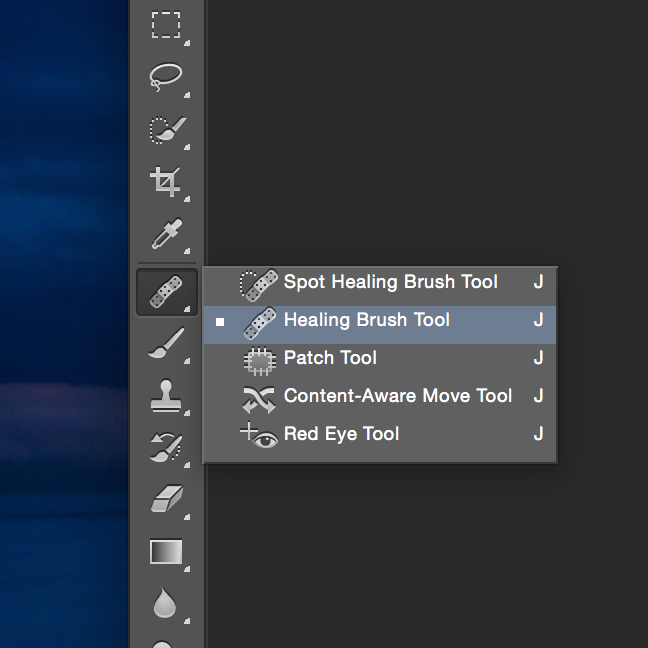Screen dimensions: 648x648
Task: Choose Spot Healing Brush Tool from flyout
Action: click(390, 283)
